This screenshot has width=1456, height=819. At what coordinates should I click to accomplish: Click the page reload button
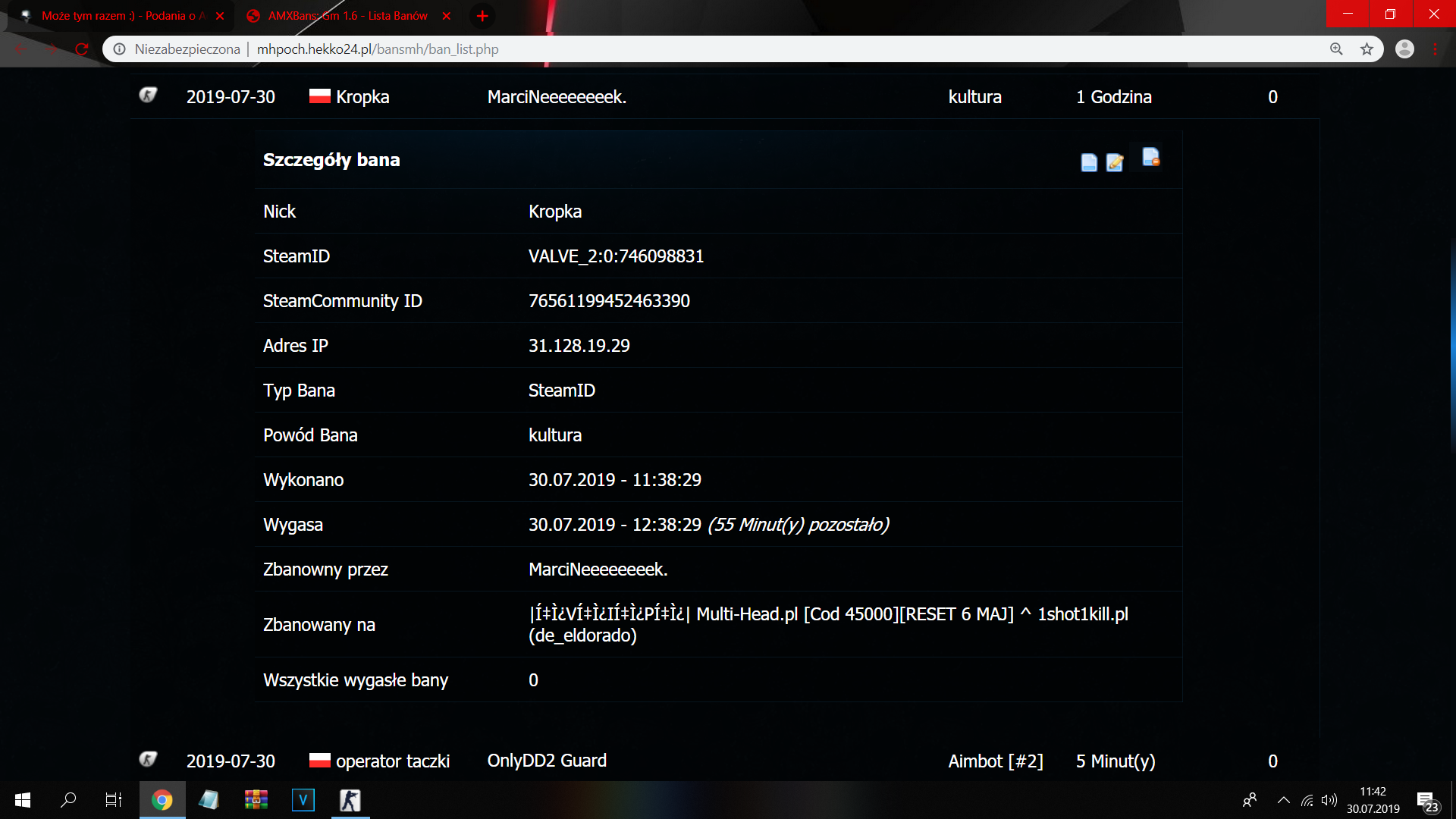click(82, 49)
